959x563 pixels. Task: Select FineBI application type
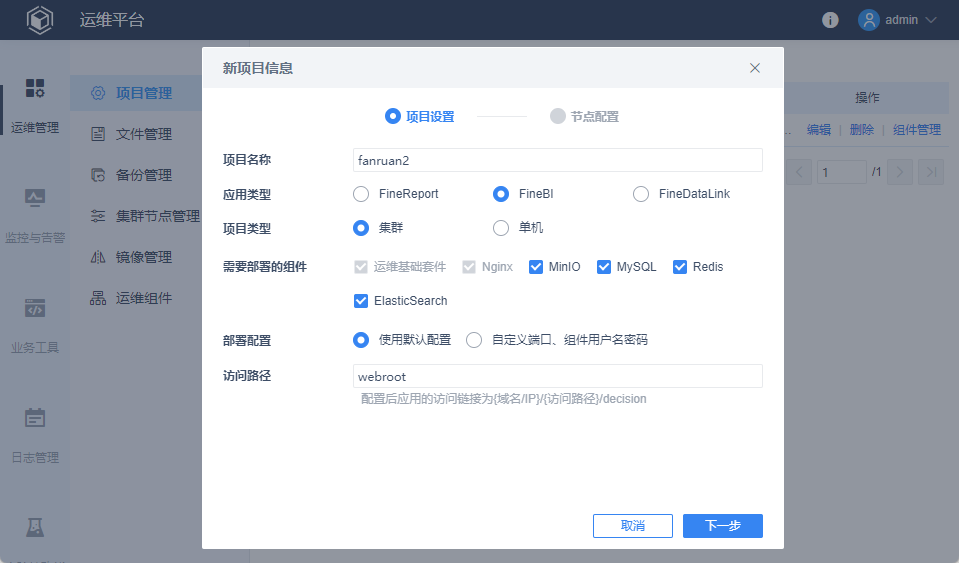click(501, 194)
